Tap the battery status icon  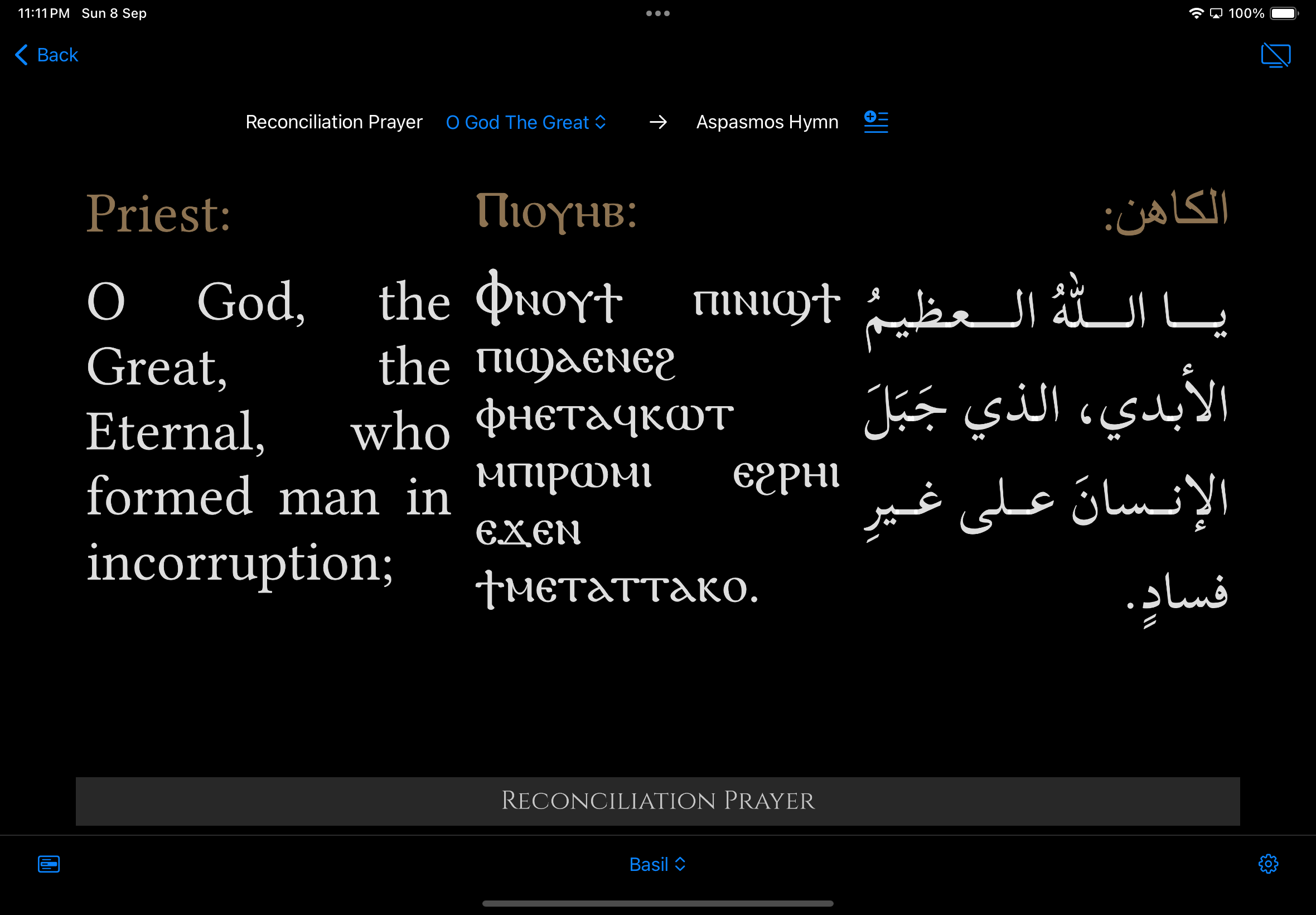[1283, 13]
